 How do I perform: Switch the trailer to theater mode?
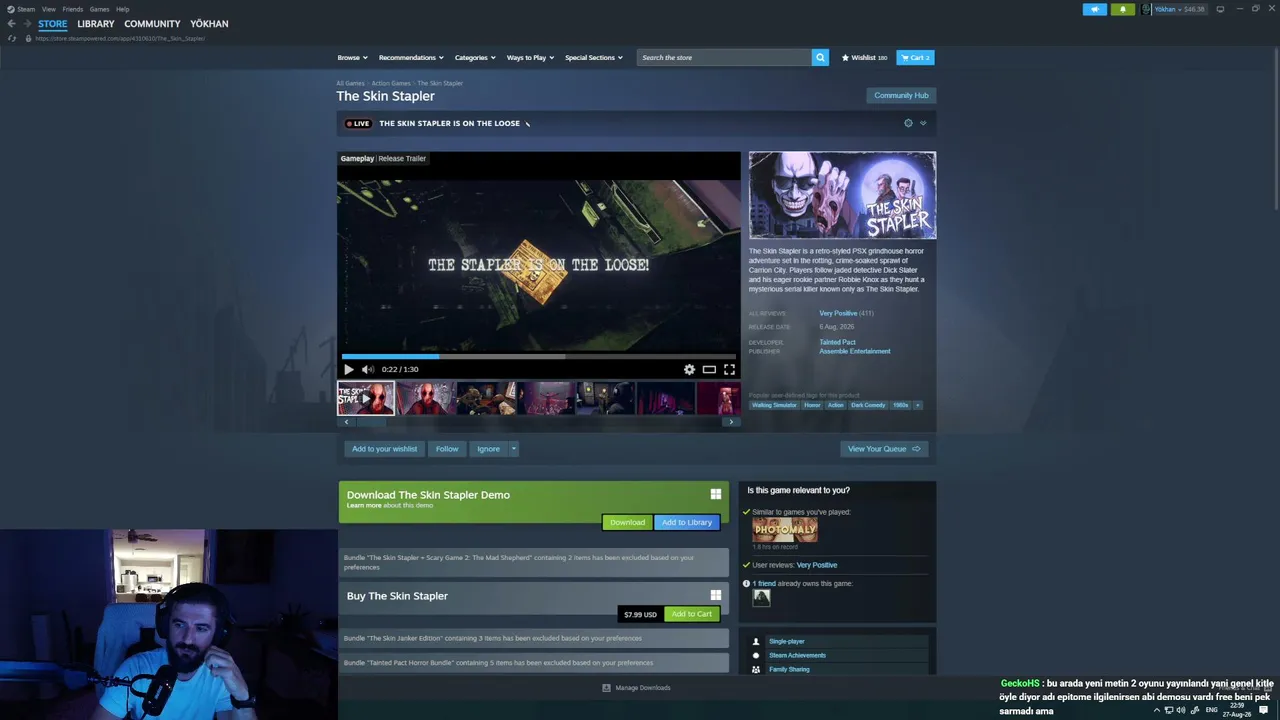(709, 369)
